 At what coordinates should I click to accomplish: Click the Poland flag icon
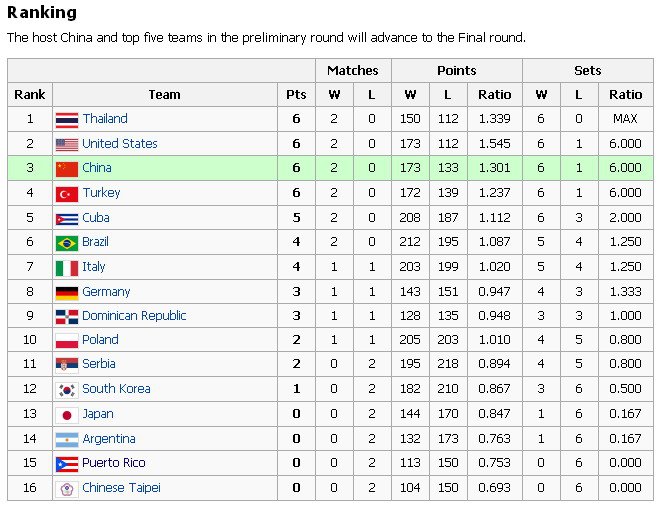coord(67,341)
